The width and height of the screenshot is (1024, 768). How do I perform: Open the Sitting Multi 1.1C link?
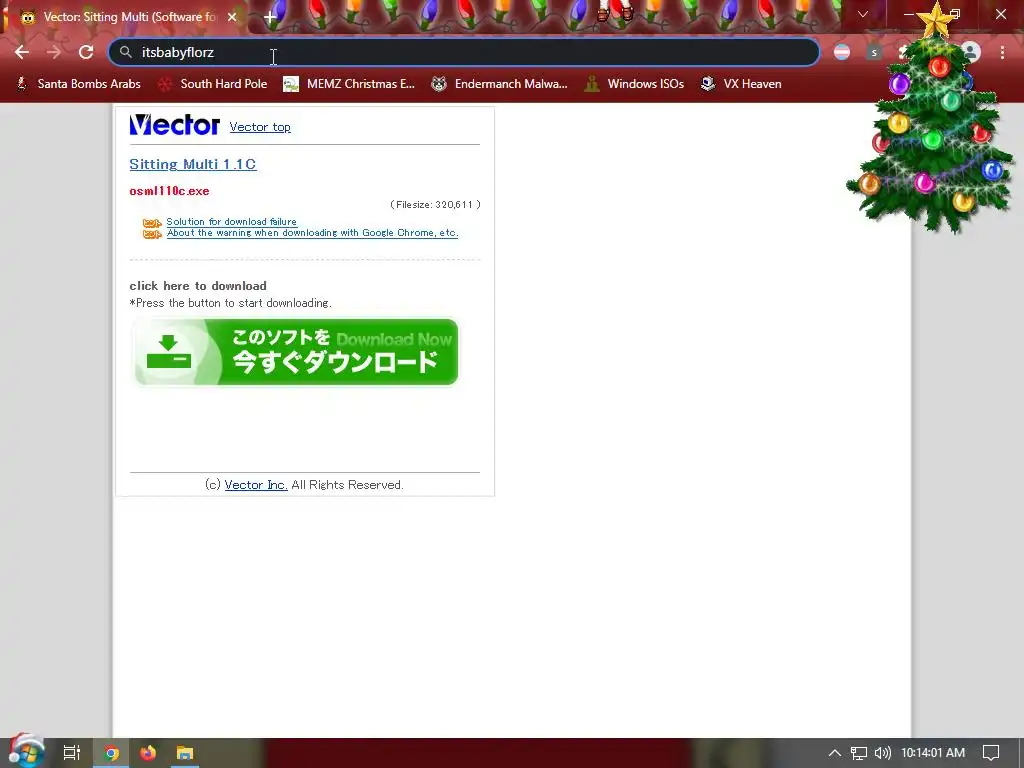pos(193,164)
